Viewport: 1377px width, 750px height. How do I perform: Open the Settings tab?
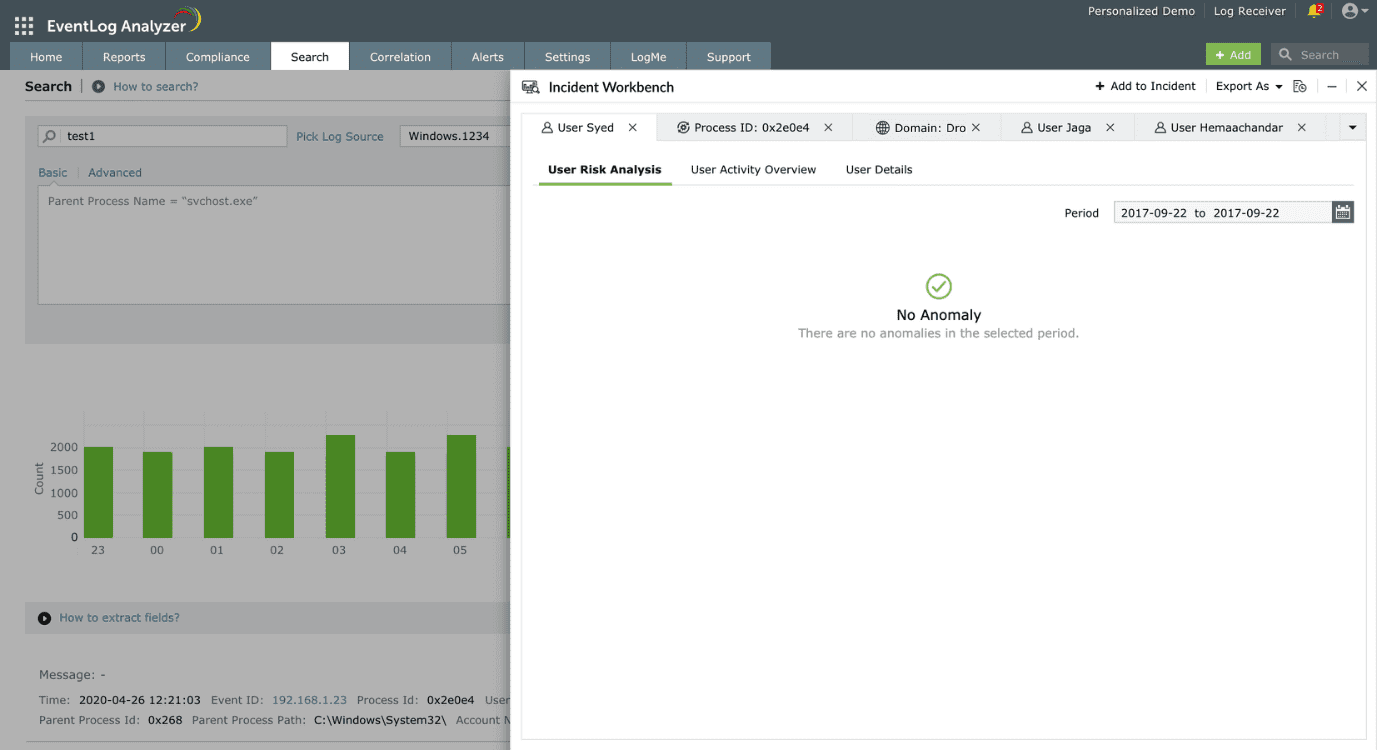568,57
